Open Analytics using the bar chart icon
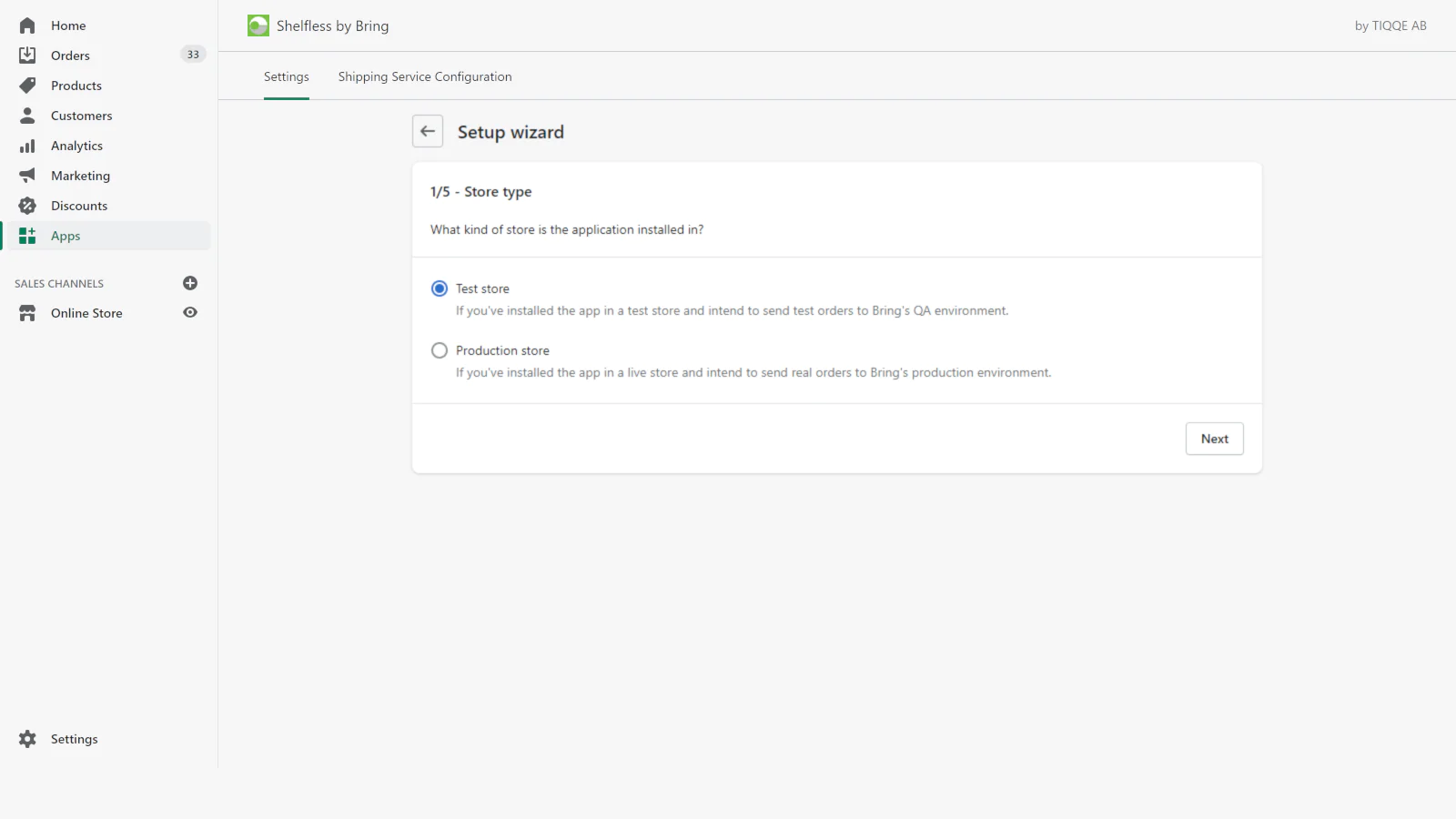 click(x=27, y=146)
